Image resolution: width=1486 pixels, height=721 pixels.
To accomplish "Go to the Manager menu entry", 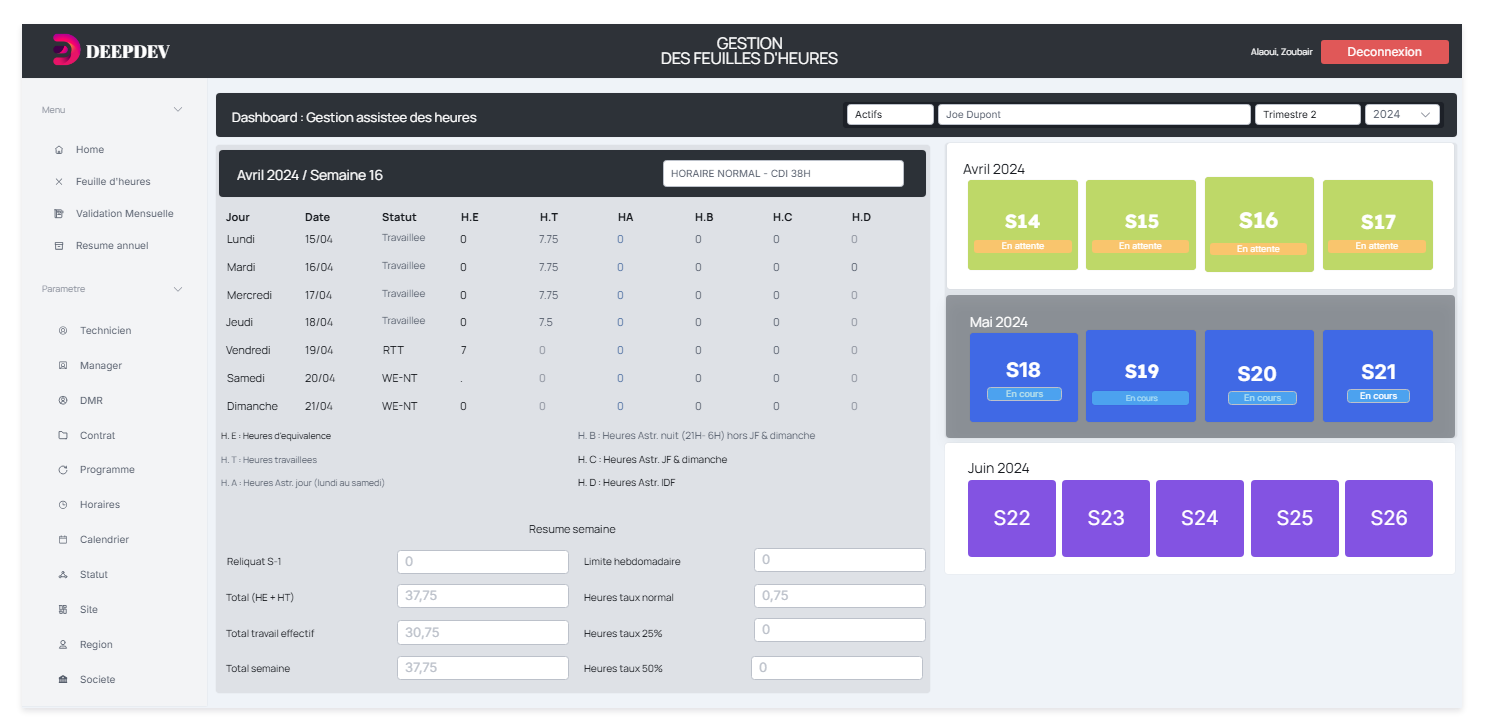I will click(100, 366).
